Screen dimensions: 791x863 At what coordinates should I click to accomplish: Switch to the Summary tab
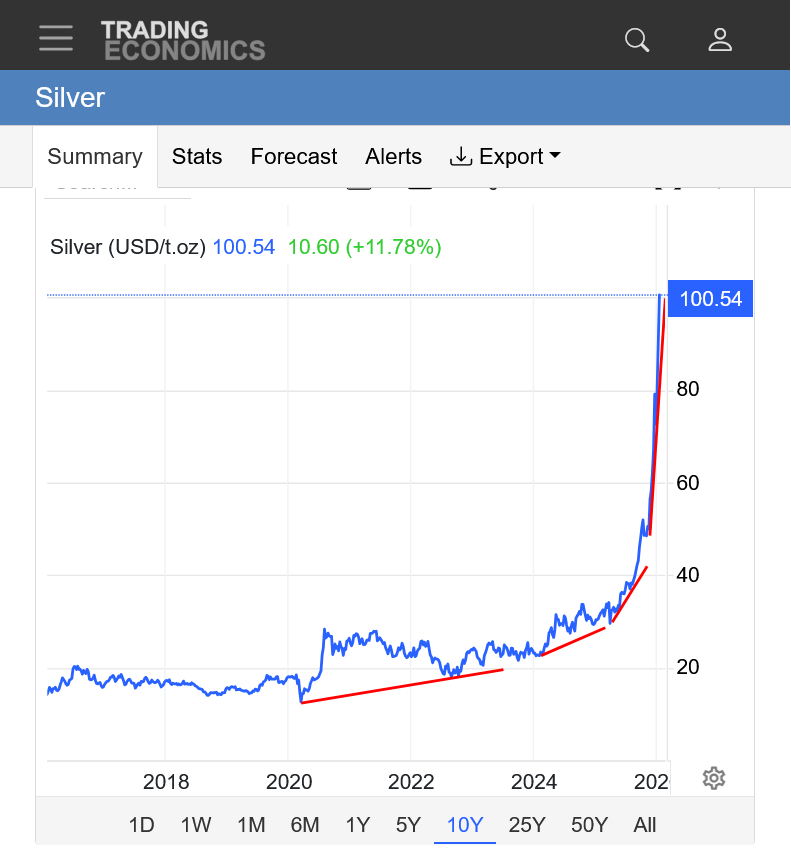click(95, 157)
